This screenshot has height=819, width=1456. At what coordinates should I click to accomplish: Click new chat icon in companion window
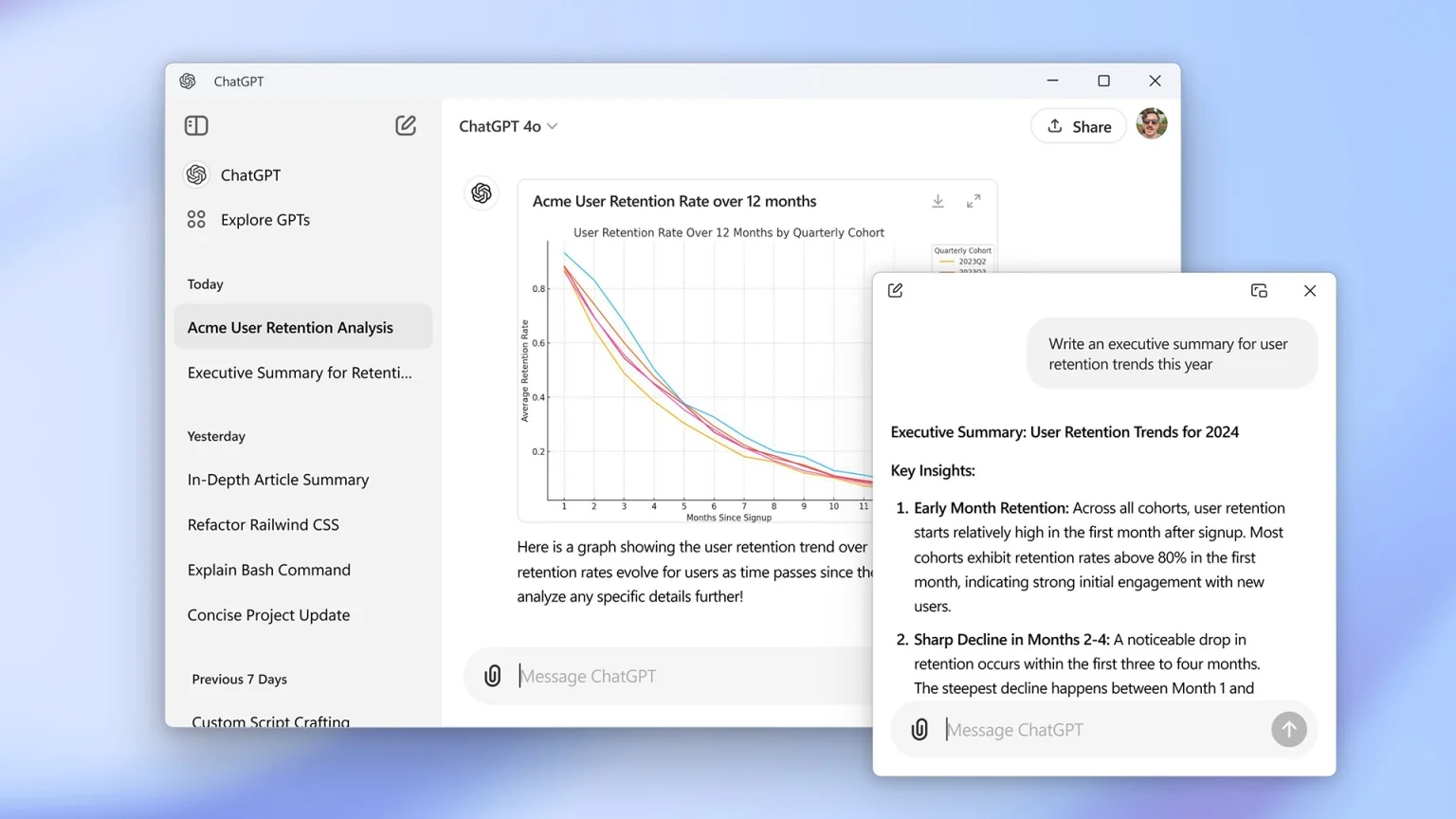895,290
